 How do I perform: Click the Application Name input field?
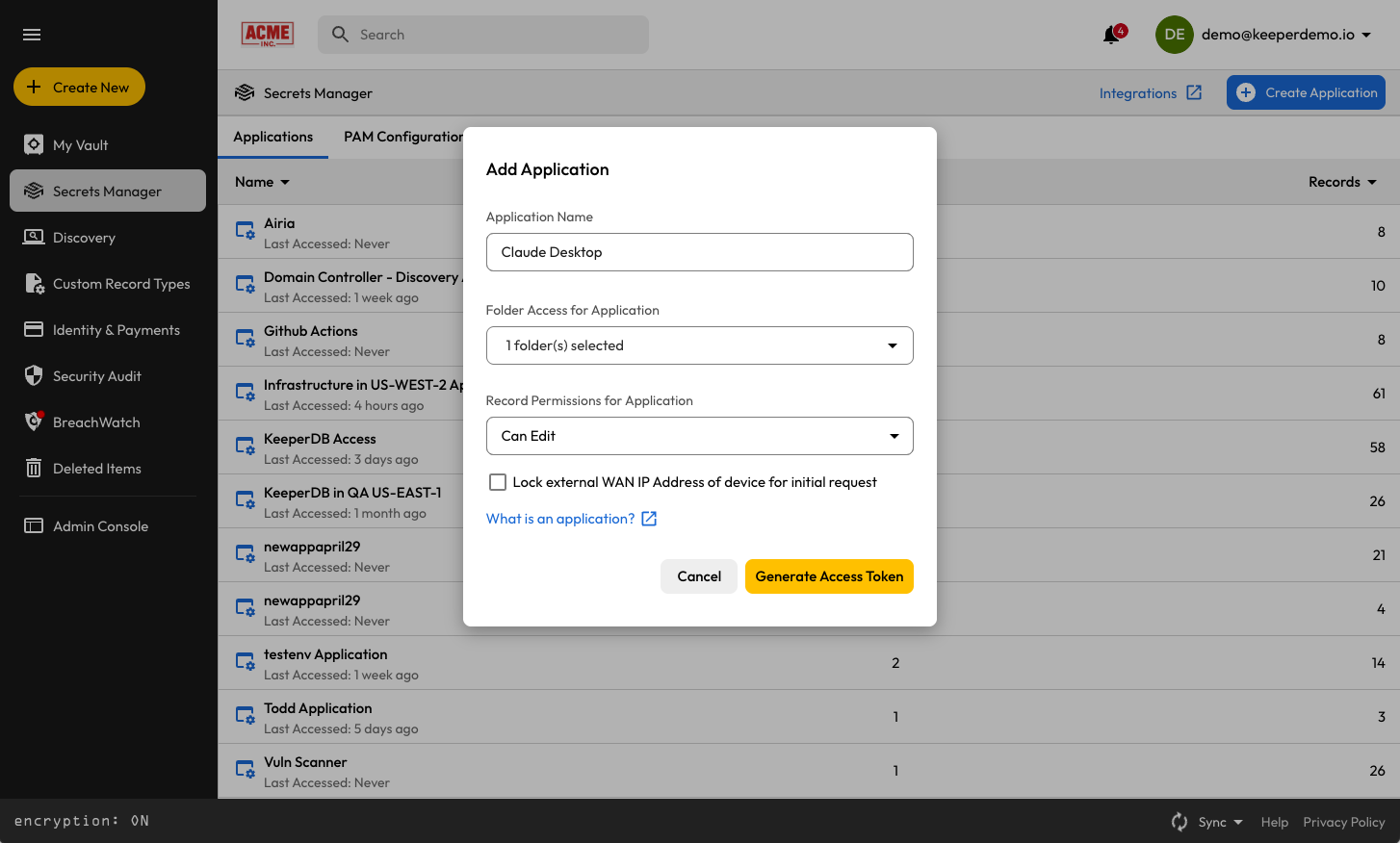699,252
